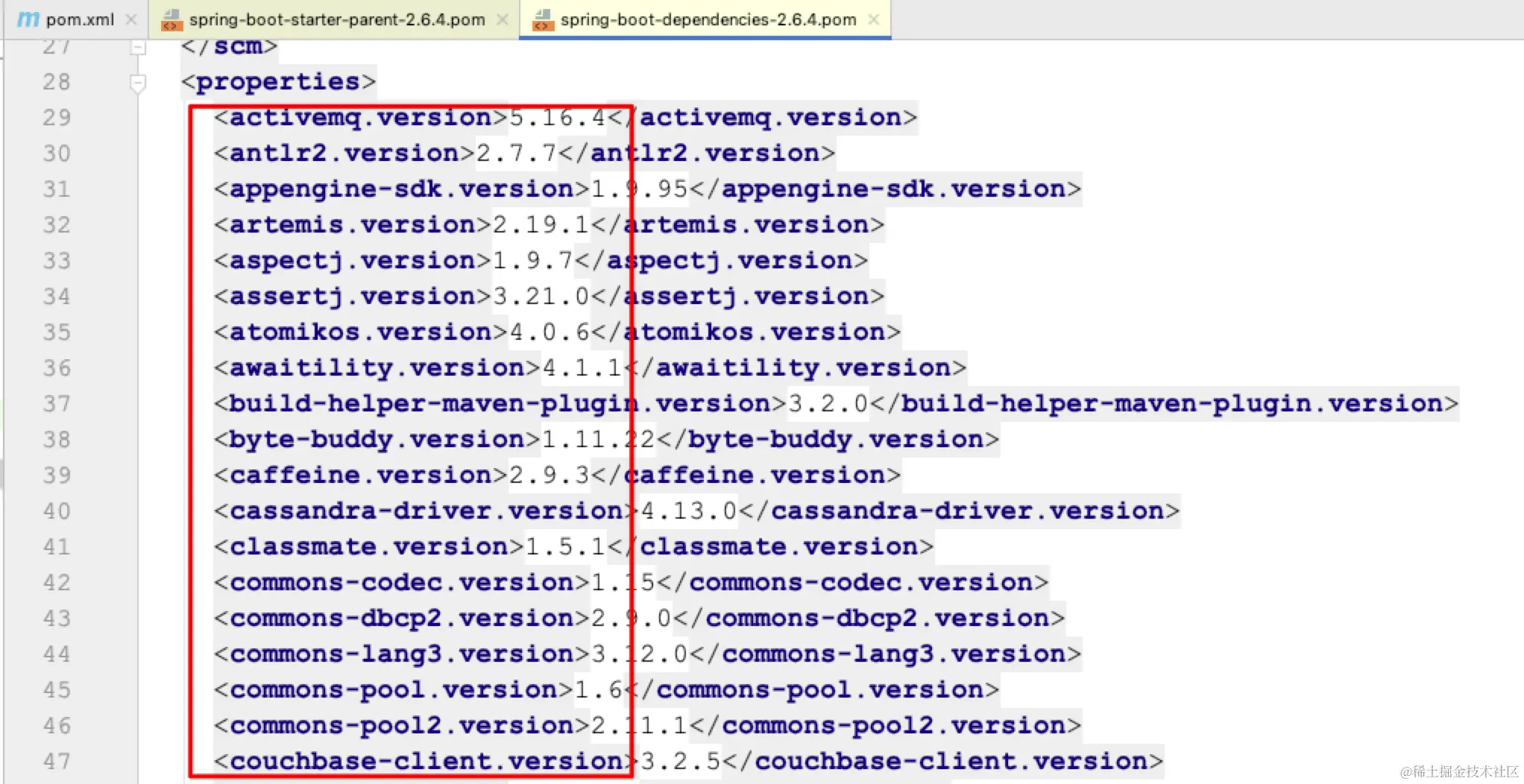Click line number 37 in the gutter

pos(57,404)
